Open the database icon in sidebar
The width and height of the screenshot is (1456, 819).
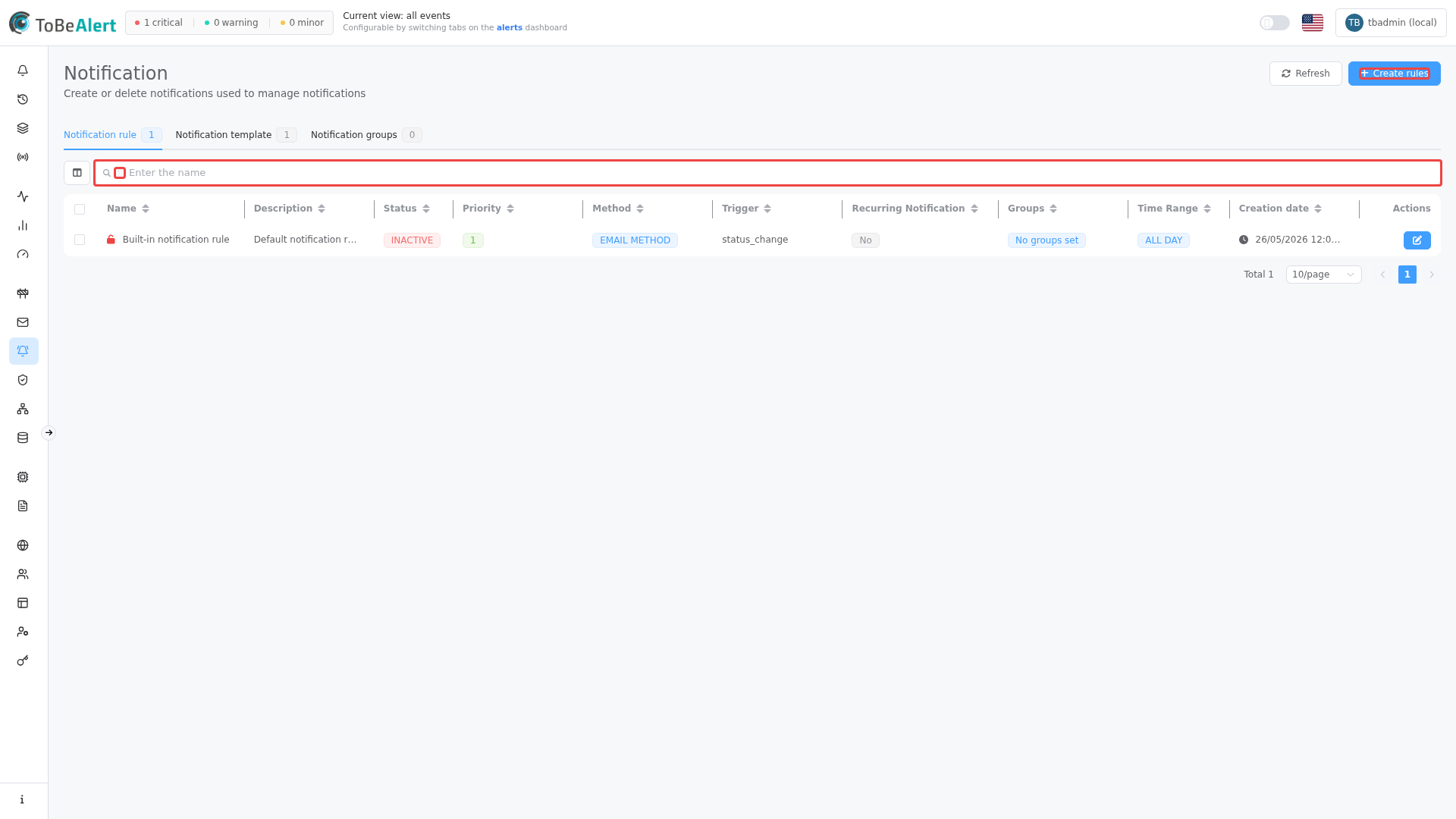pos(23,438)
